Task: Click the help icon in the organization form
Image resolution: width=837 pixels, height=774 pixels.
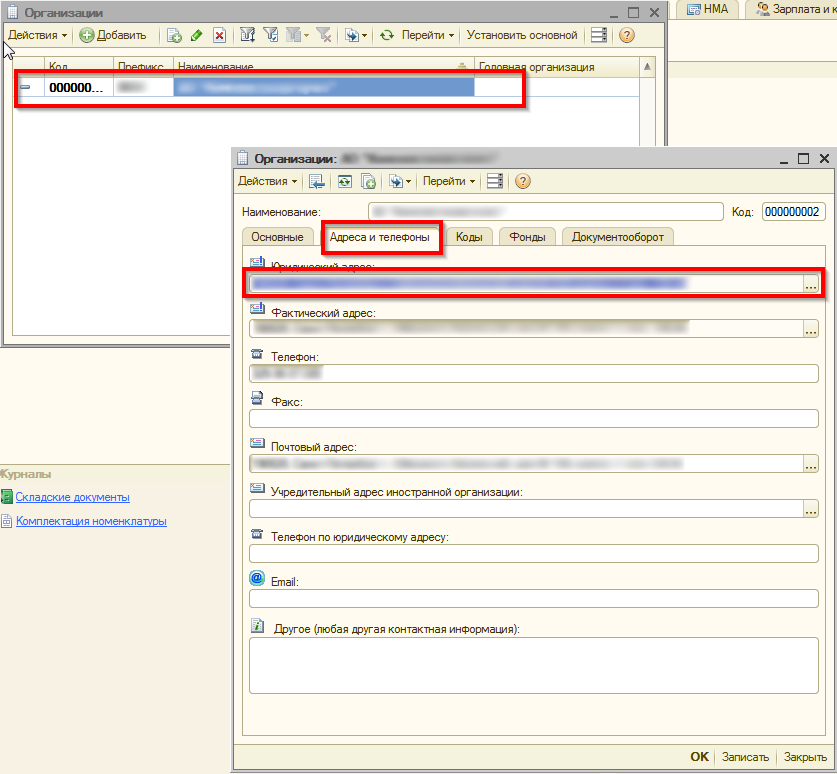Action: pyautogui.click(x=522, y=181)
